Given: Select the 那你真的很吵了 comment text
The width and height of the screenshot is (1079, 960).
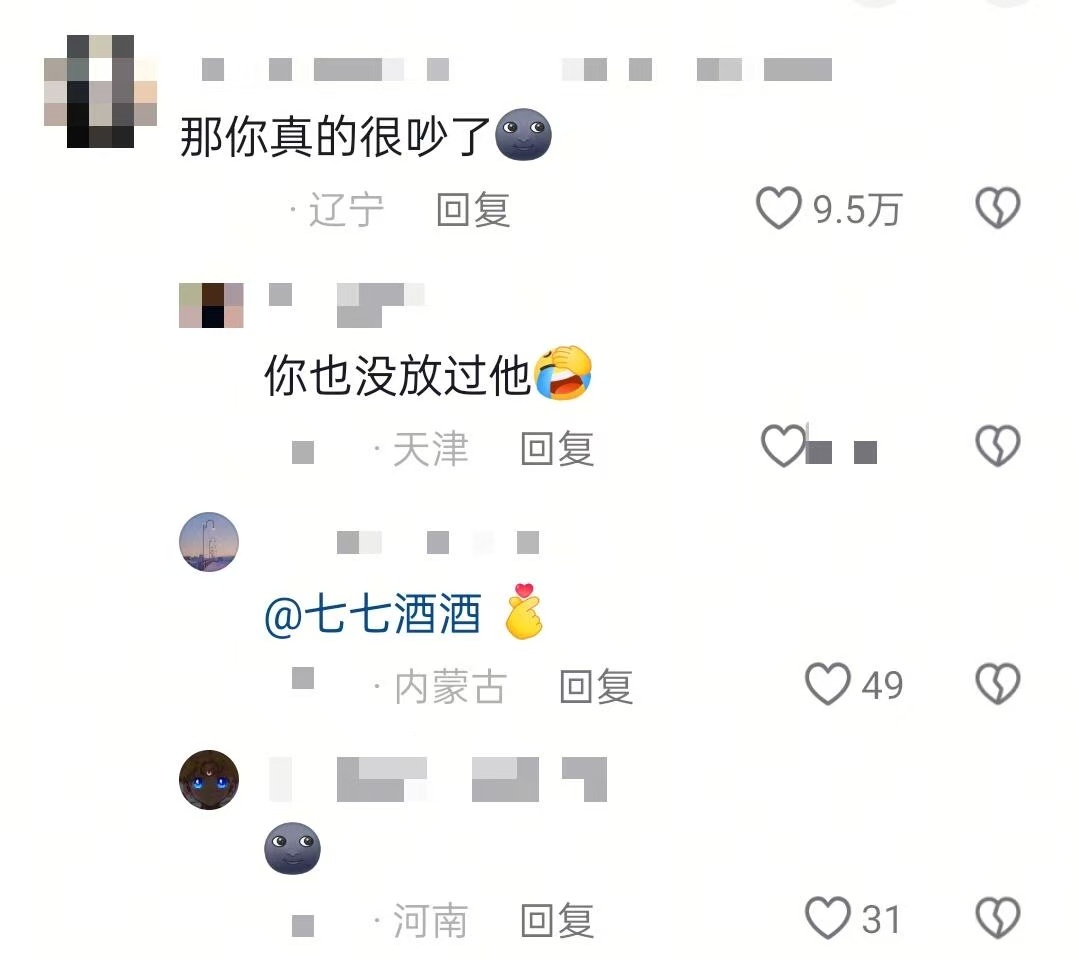Looking at the screenshot, I should pyautogui.click(x=335, y=136).
